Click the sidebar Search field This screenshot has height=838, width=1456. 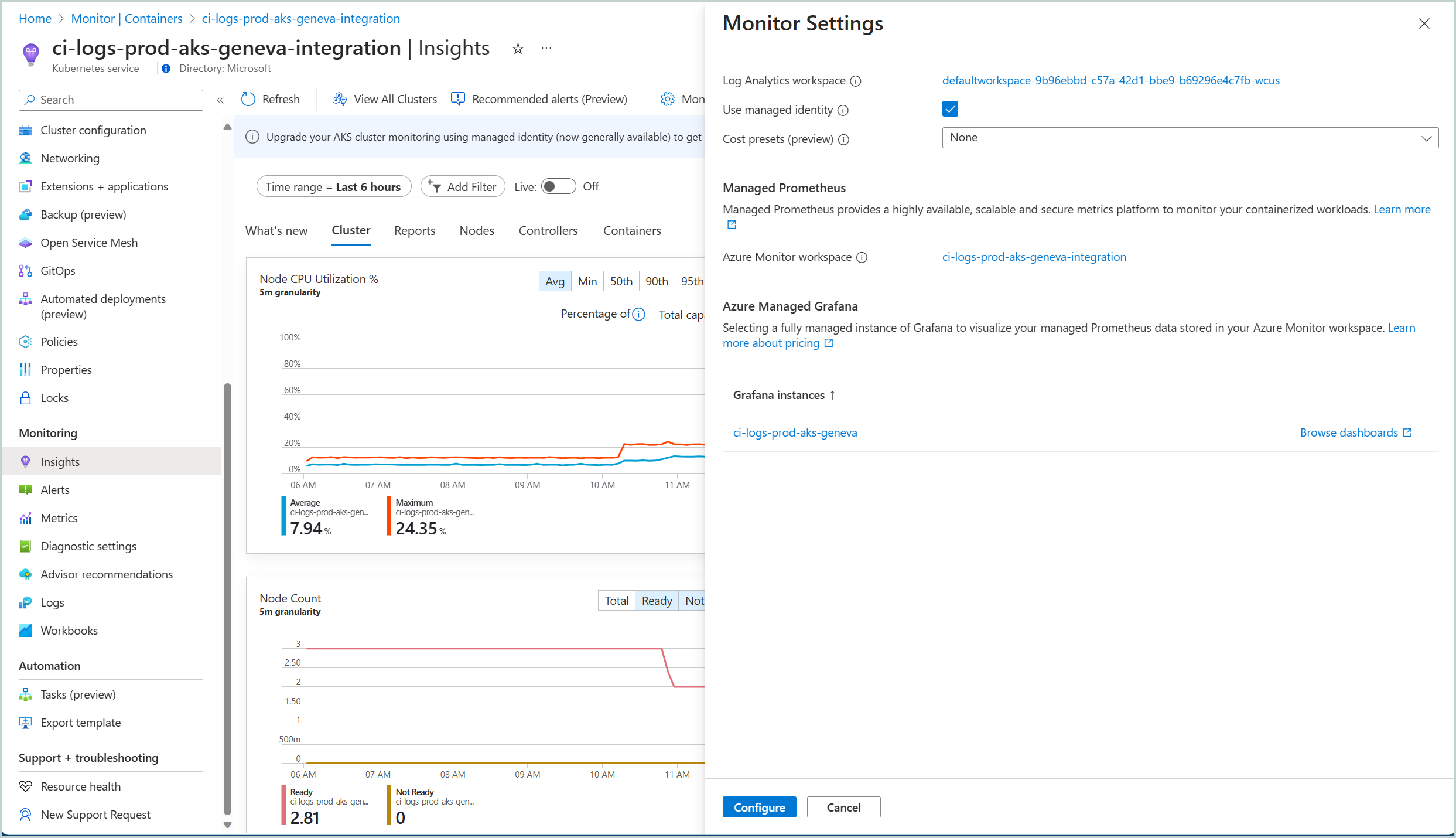111,100
